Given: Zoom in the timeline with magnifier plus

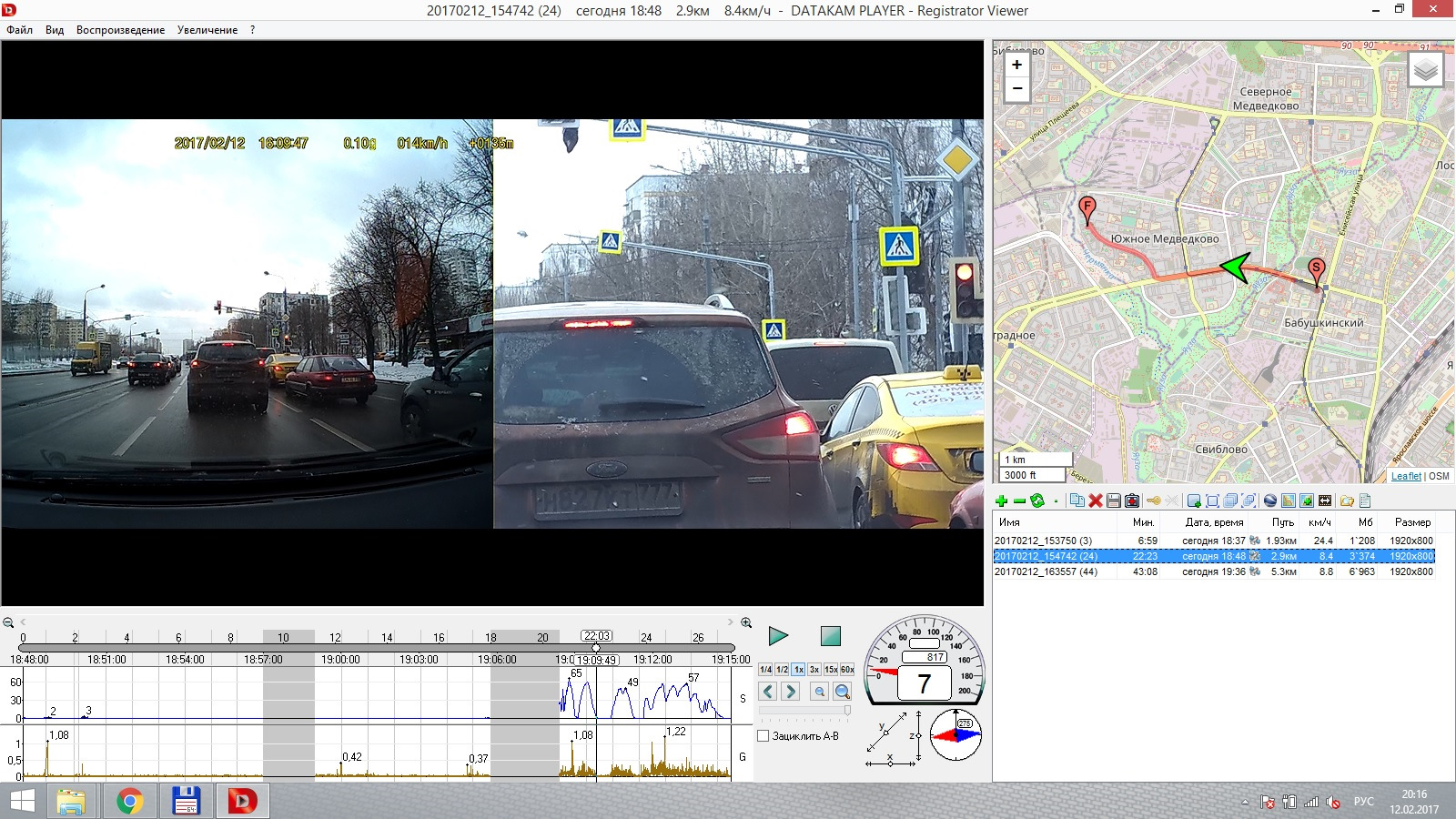Looking at the screenshot, I should (746, 622).
